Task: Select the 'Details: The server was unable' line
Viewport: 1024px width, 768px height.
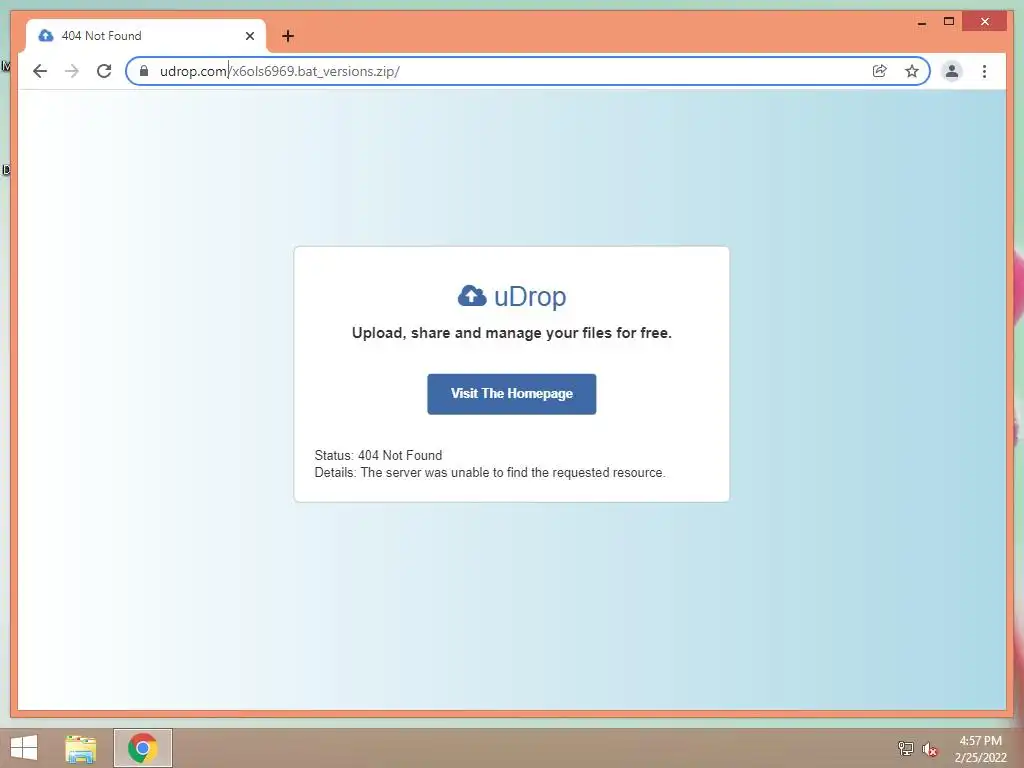Action: (x=490, y=472)
